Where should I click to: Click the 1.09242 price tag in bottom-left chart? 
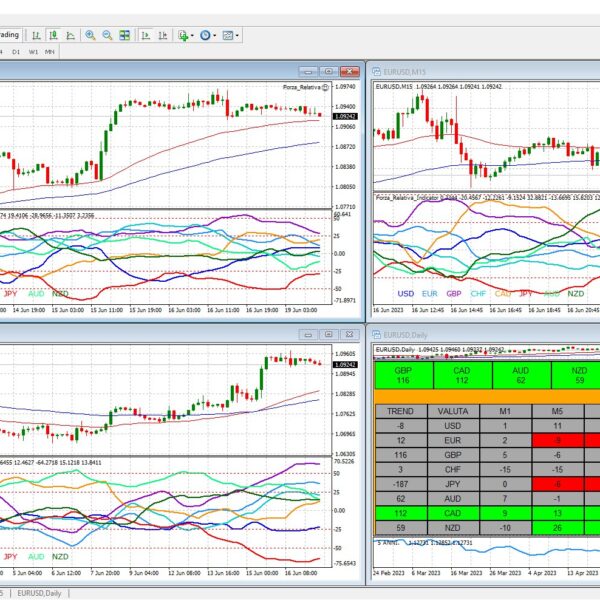pos(346,365)
